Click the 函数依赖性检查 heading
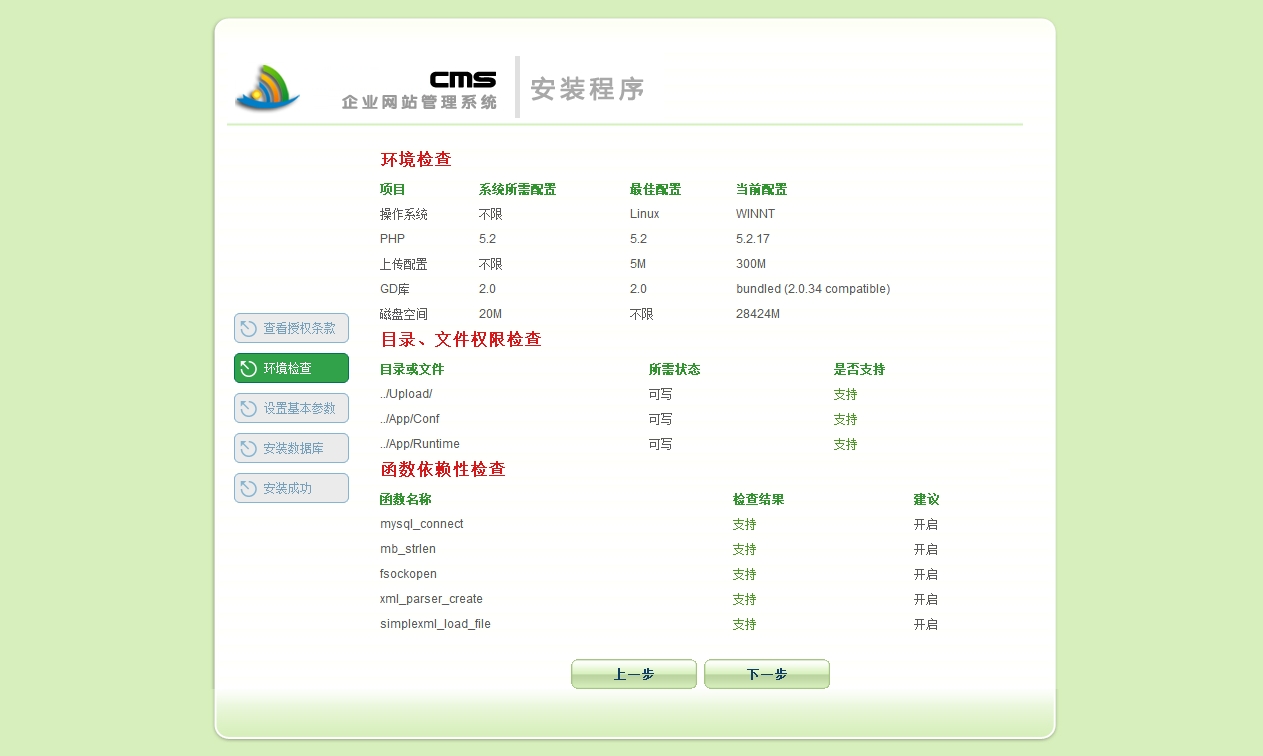 443,470
